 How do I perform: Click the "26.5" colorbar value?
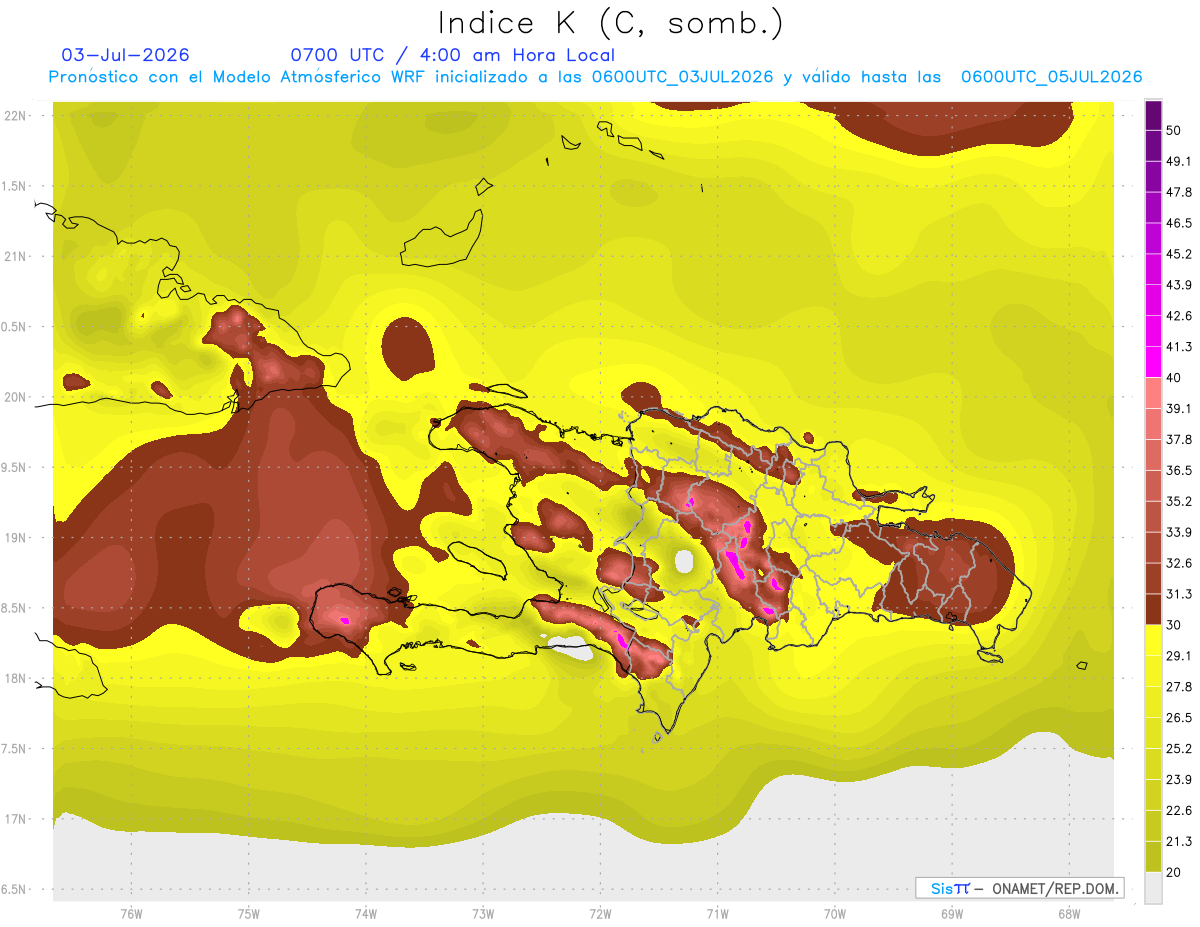tap(1179, 717)
